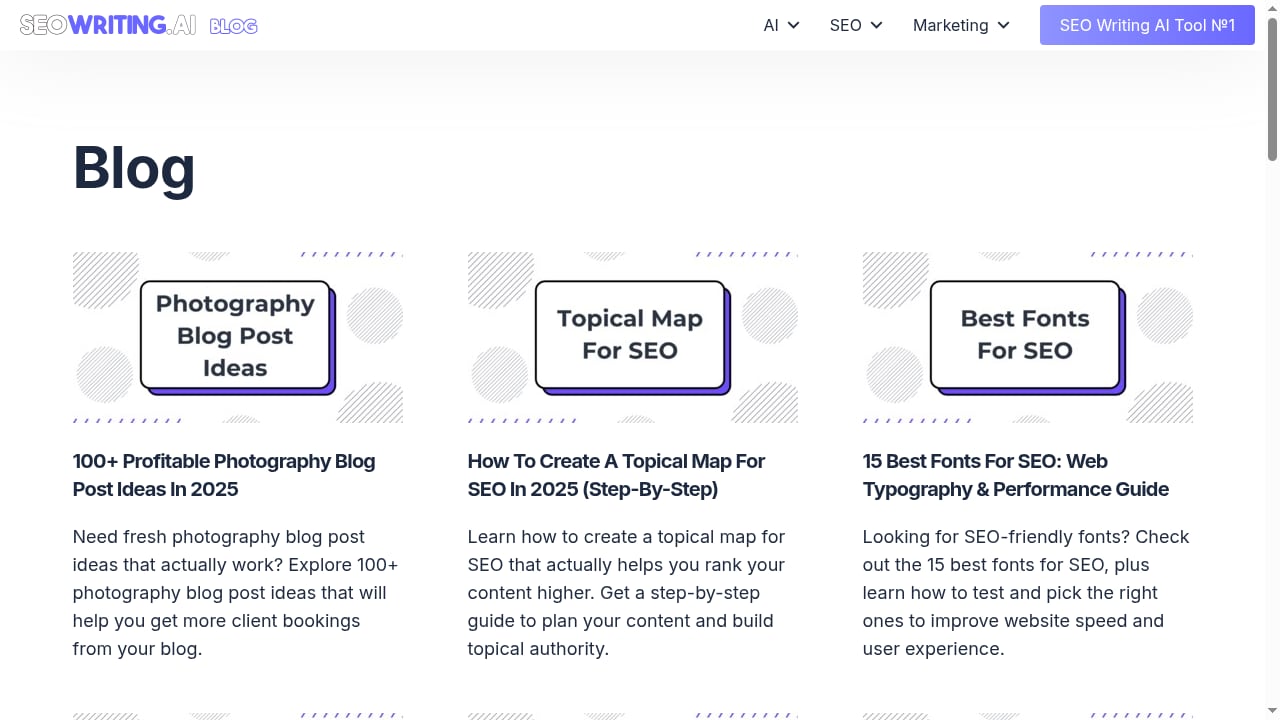Open the Best Fonts For SEO thumbnail

1028,337
